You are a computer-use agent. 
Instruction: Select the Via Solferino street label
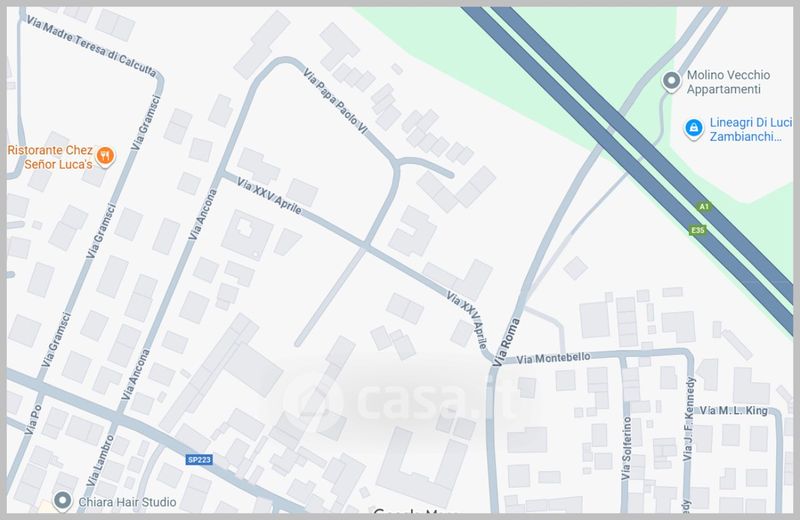tap(627, 448)
